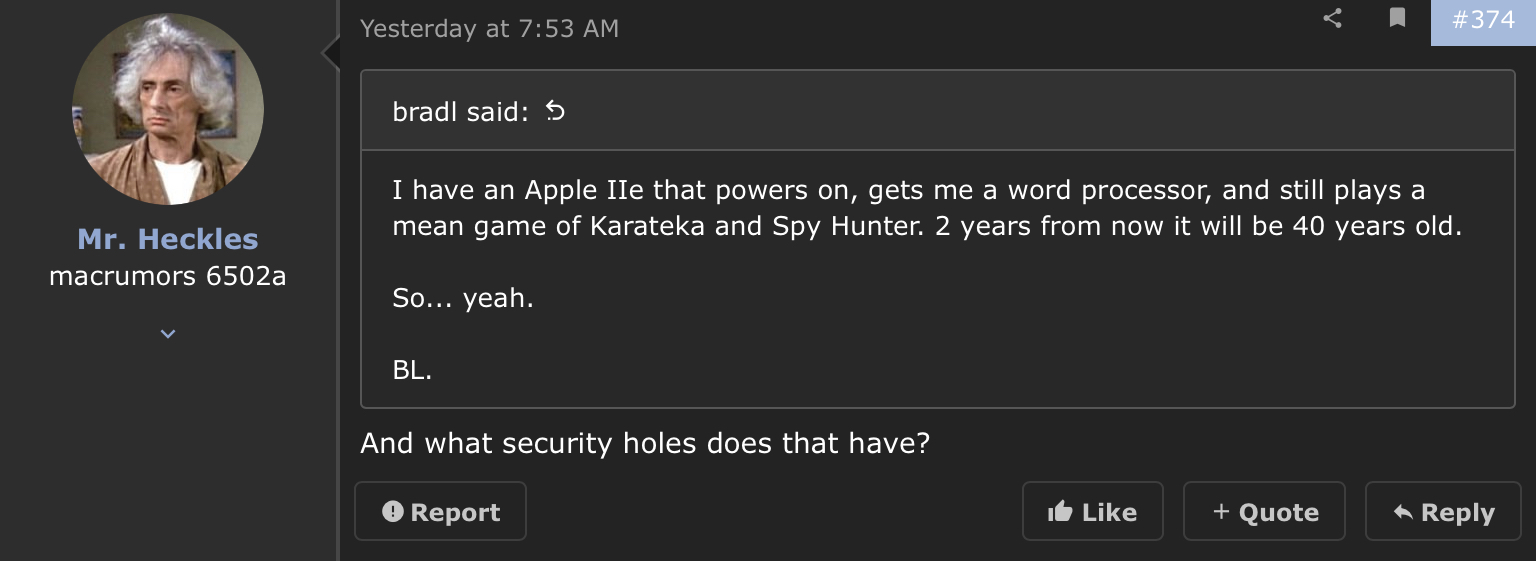
Task: Click Mr. Heckles' avatar picture
Action: click(168, 109)
